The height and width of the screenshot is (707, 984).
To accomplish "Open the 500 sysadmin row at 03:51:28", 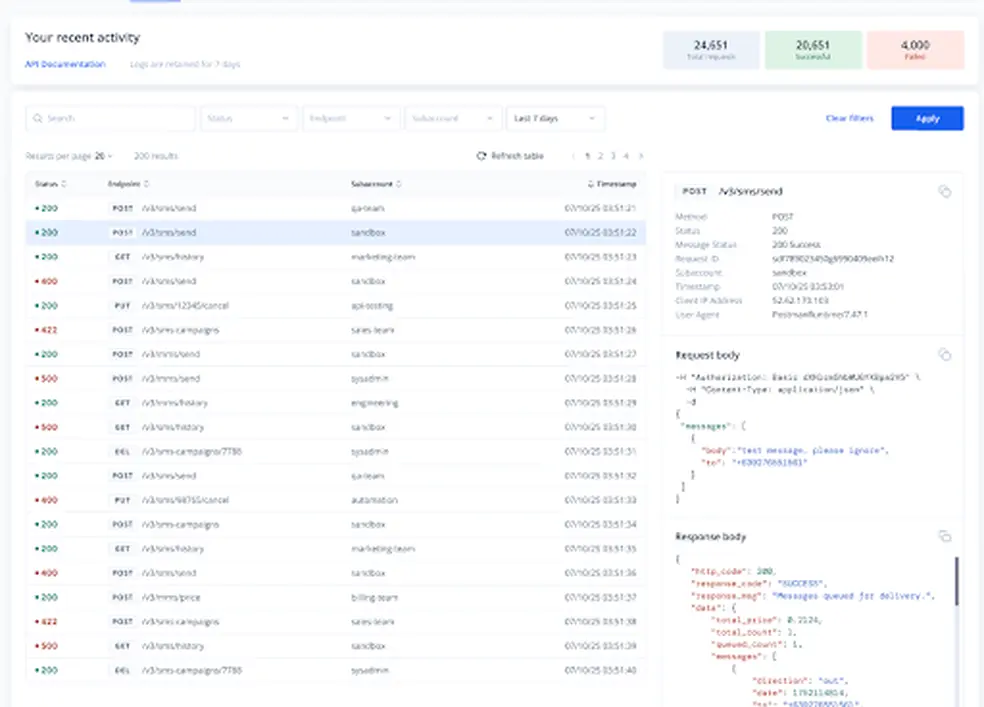I will pyautogui.click(x=336, y=378).
